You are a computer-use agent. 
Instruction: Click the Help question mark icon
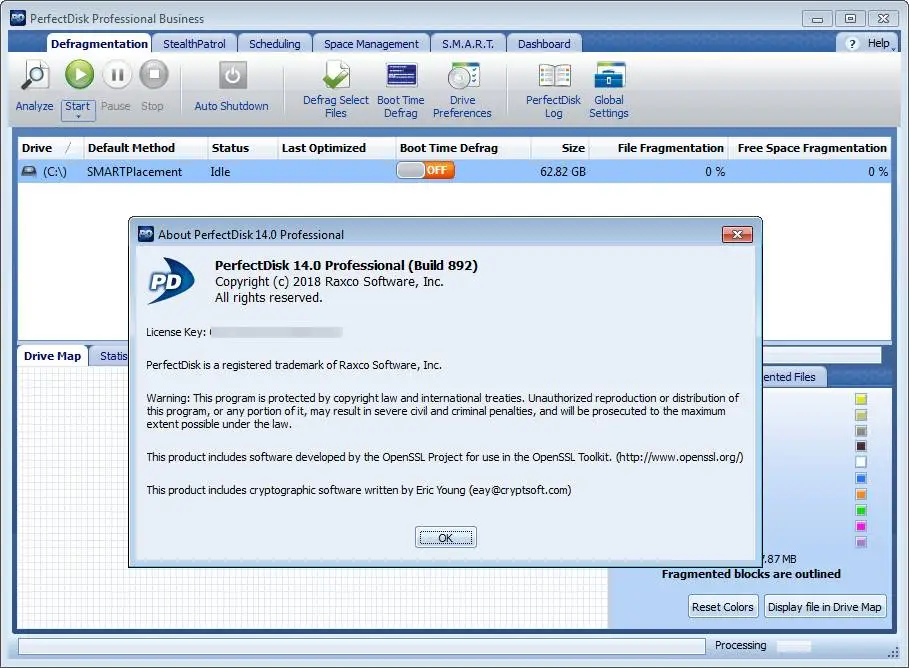coord(852,44)
